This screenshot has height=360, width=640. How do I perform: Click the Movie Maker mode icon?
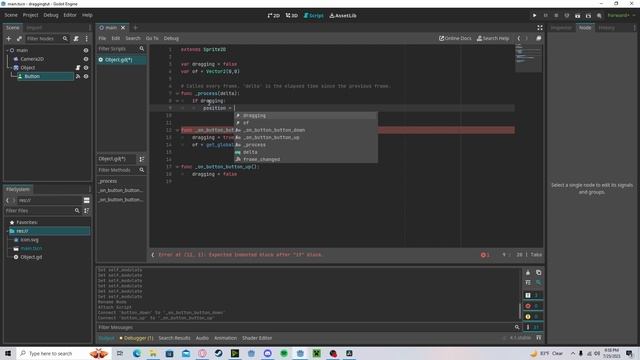(x=599, y=16)
